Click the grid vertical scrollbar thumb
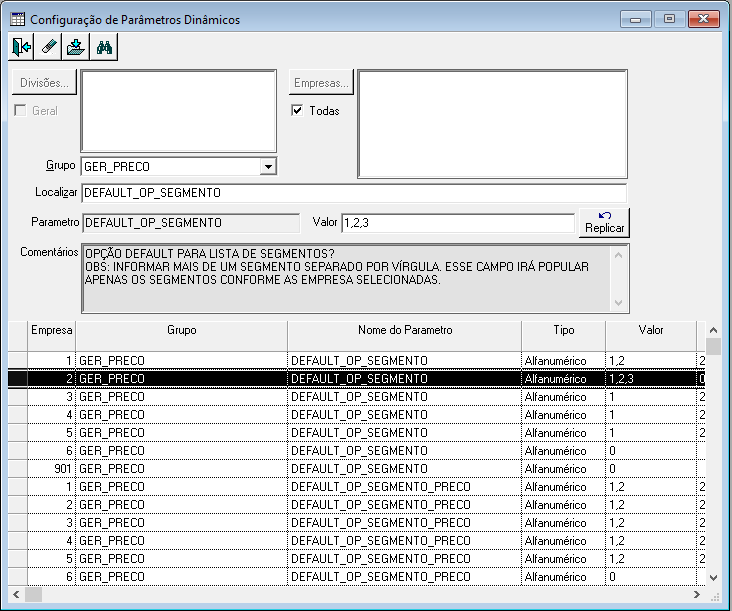The height and width of the screenshot is (611, 732). 713,346
